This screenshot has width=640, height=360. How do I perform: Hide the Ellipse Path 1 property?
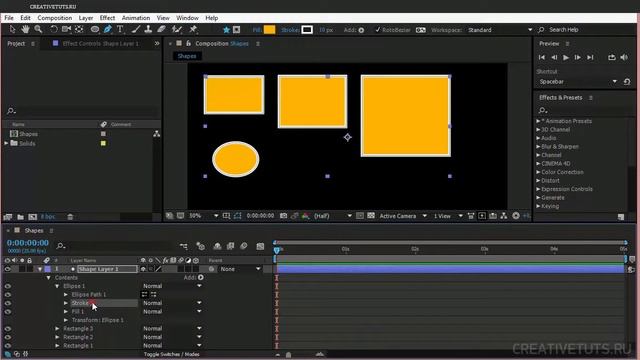[7, 295]
